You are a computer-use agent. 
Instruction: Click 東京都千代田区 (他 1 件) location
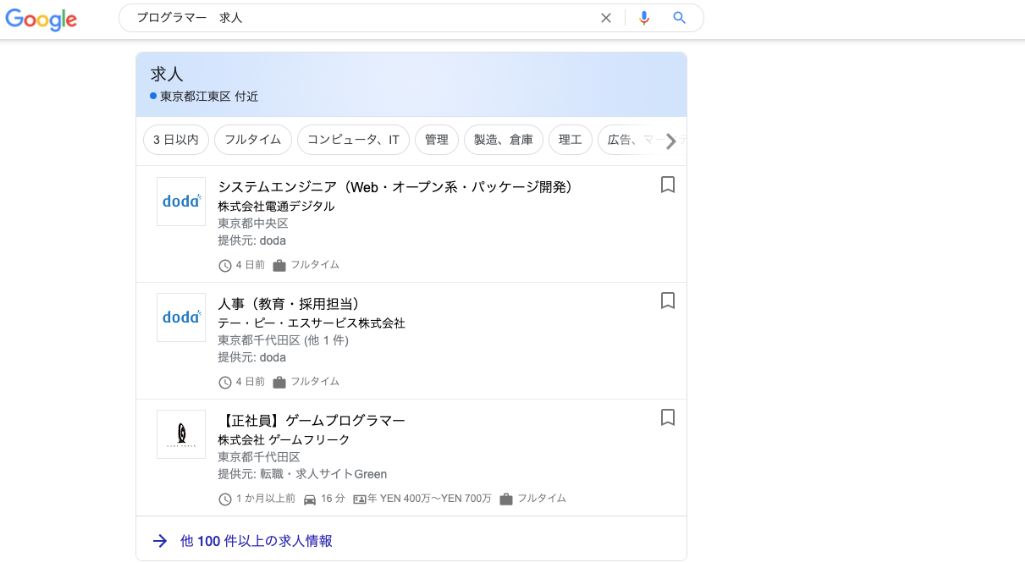tap(283, 340)
